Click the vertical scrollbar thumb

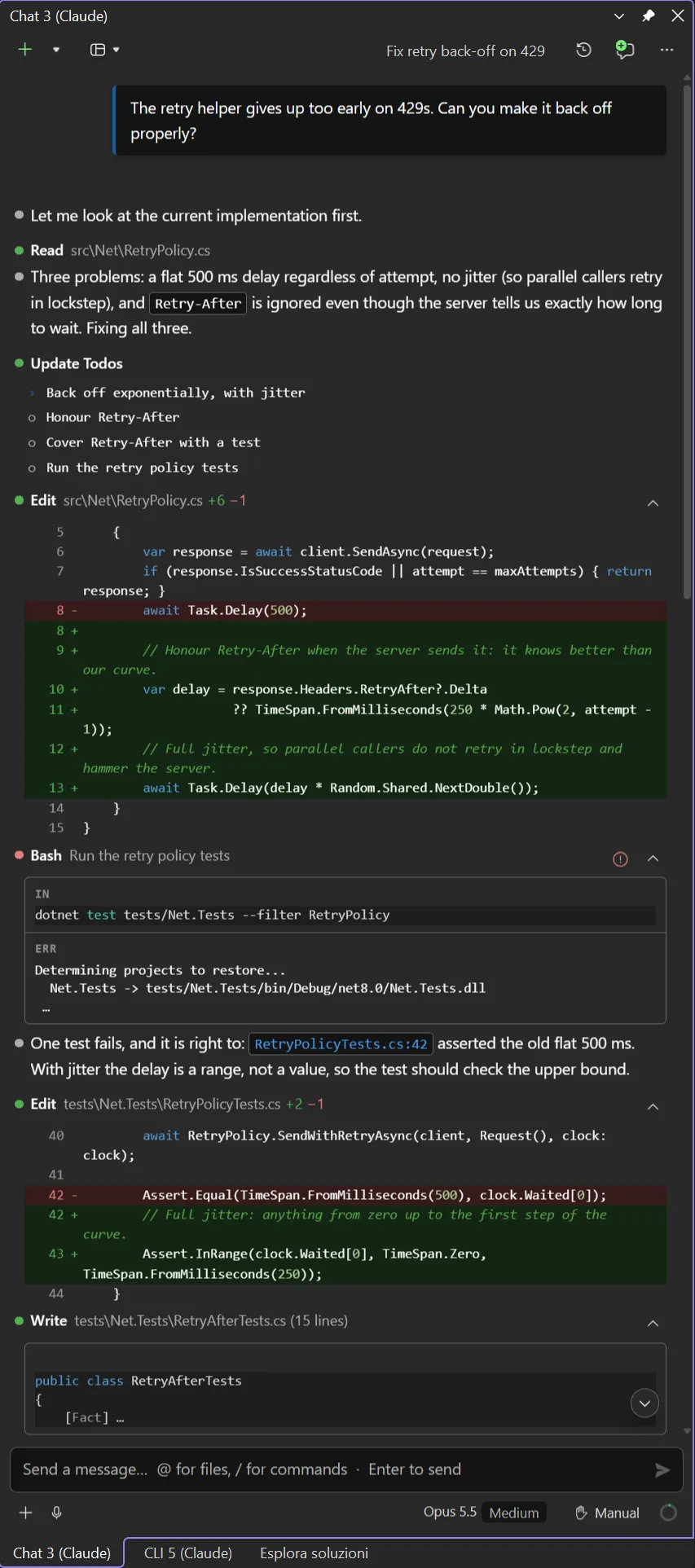tap(688, 342)
